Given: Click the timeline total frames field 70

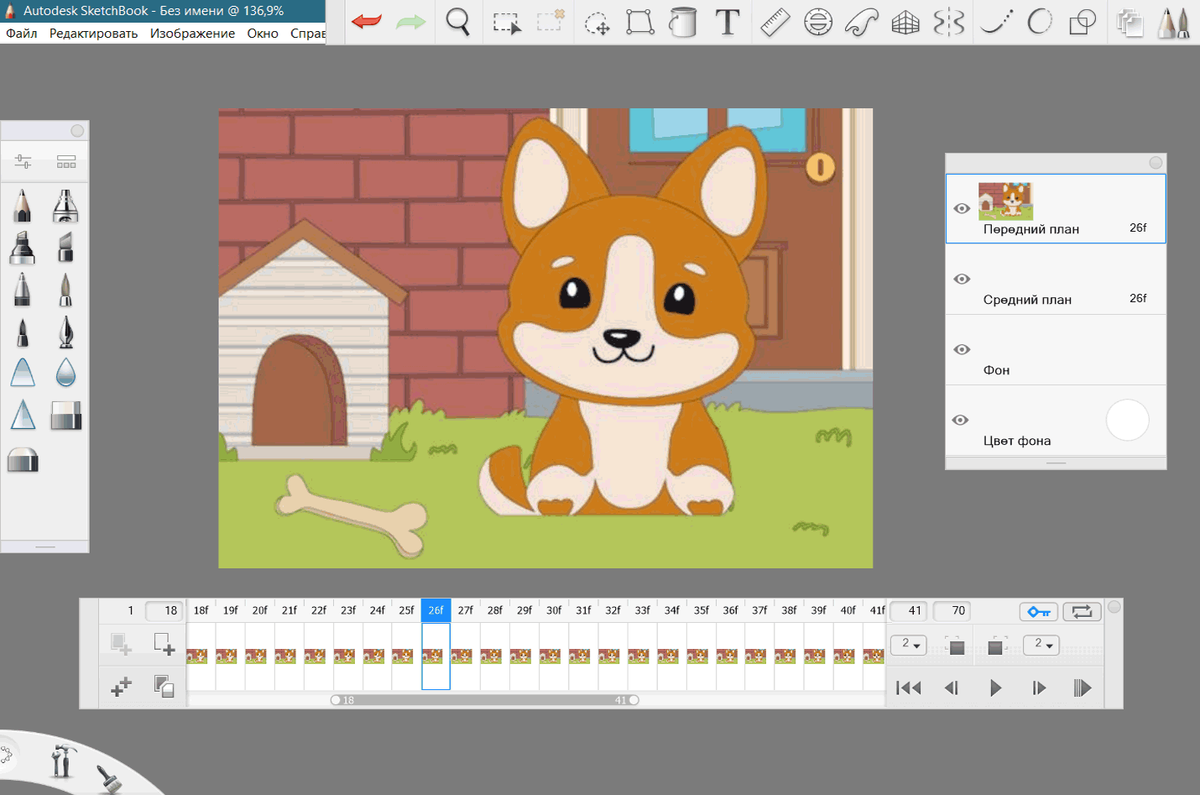Looking at the screenshot, I should 951,610.
